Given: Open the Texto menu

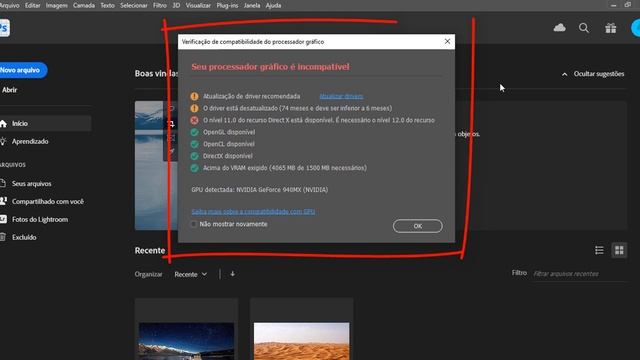Looking at the screenshot, I should coord(107,5).
